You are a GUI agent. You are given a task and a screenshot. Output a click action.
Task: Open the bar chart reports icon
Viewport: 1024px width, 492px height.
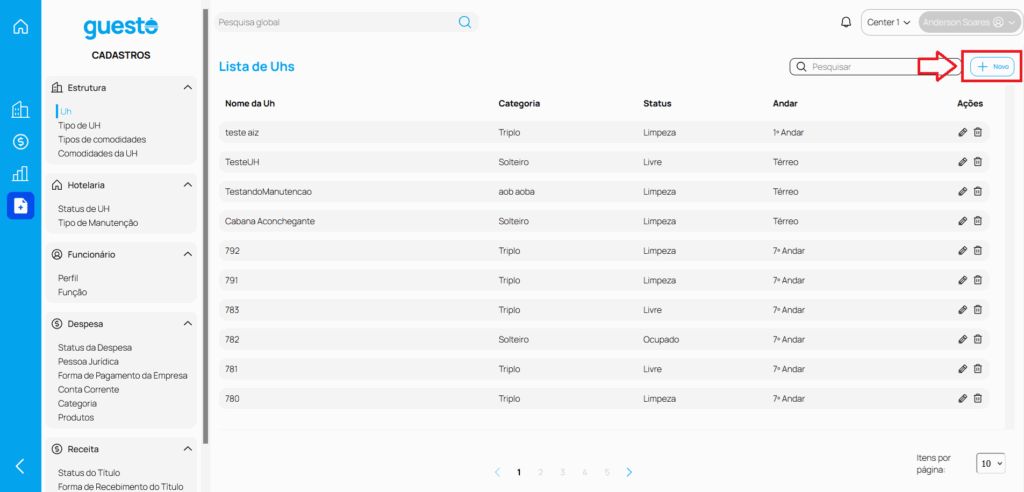(x=20, y=174)
